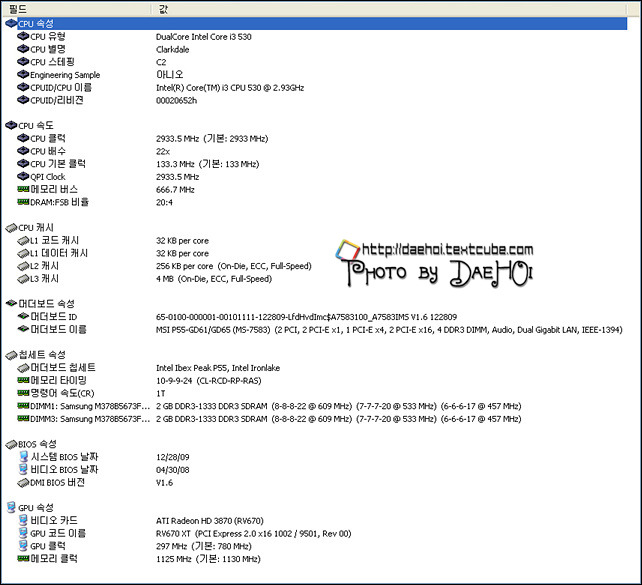The width and height of the screenshot is (642, 585).
Task: Click the 칩세트 속성 section icon
Action: 11,355
